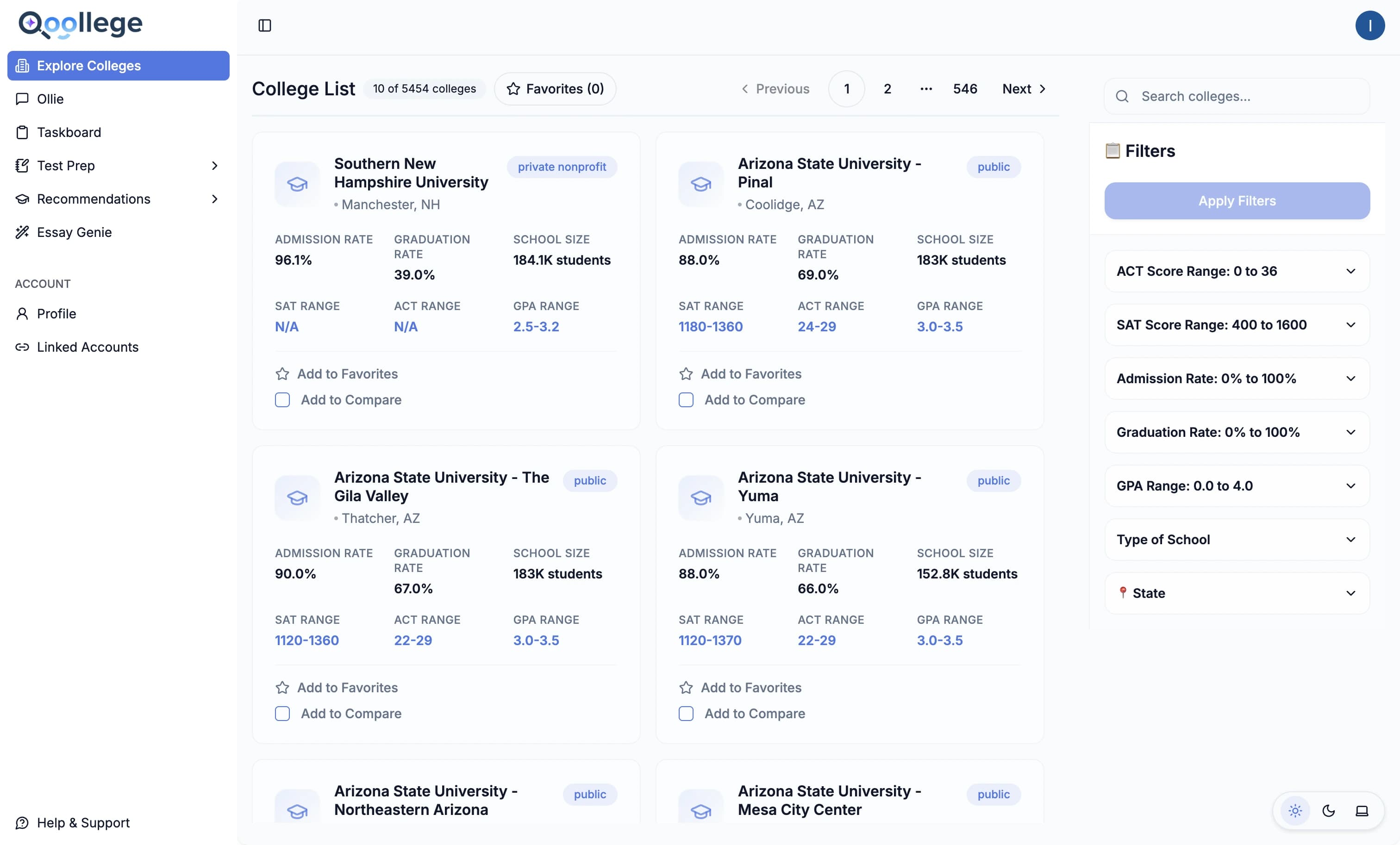
Task: Select the Taskboard sidebar icon
Action: coord(22,132)
